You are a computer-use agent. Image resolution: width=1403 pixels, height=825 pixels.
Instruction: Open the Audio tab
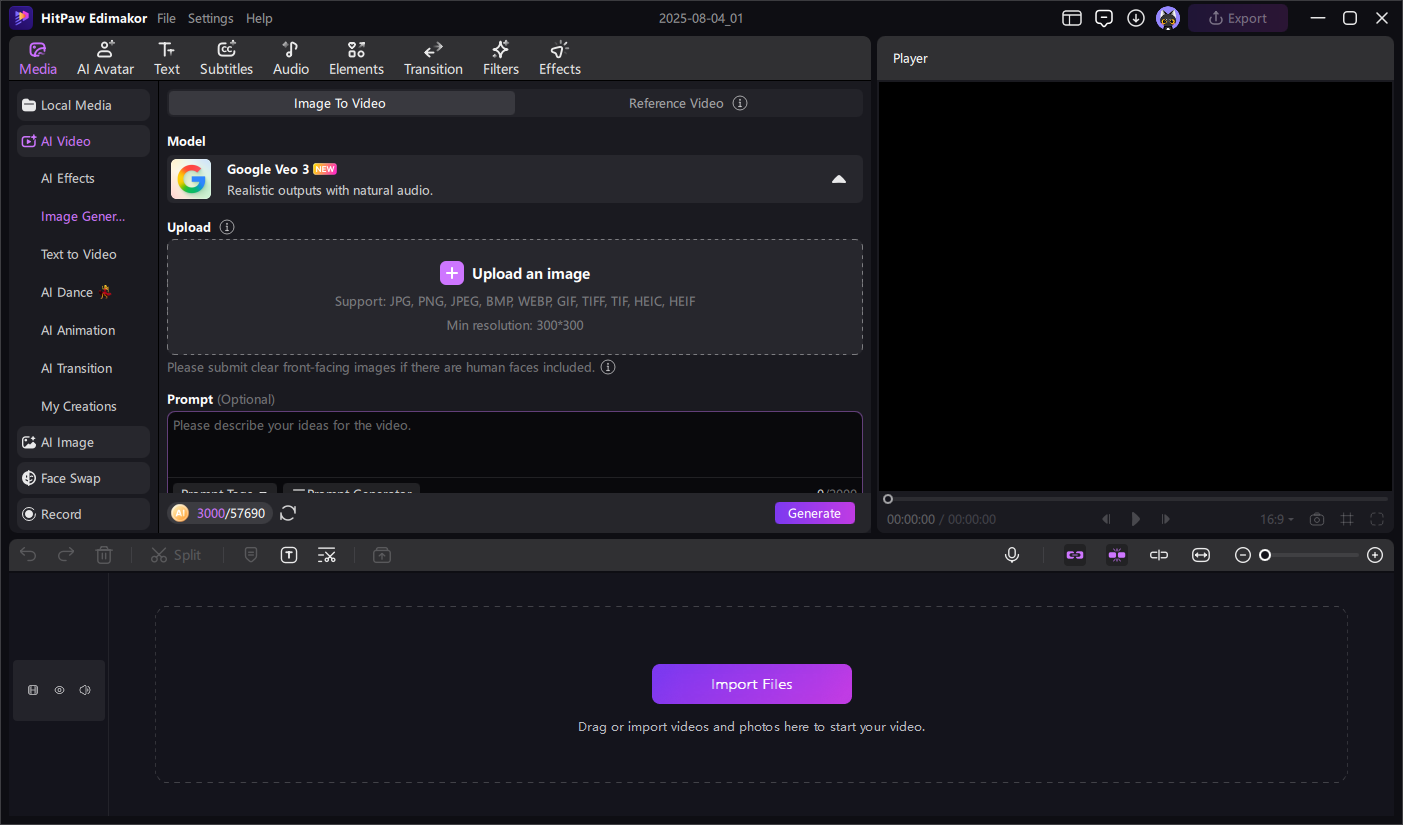[291, 59]
